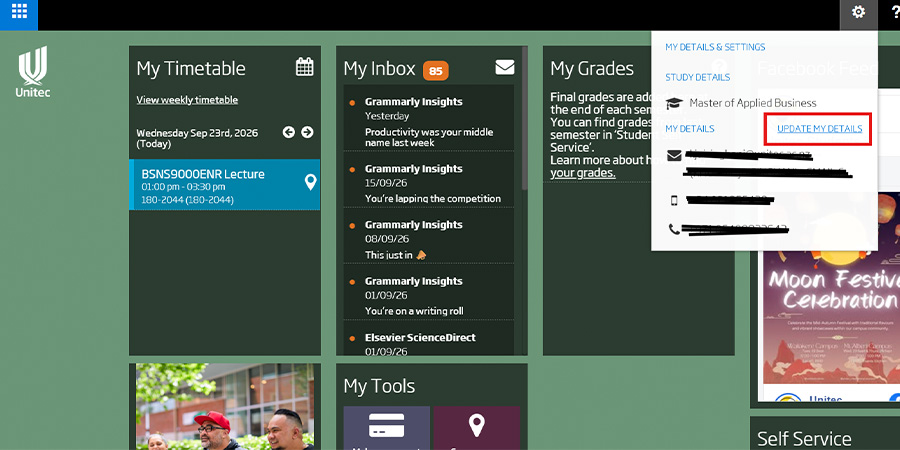Click the inbox unread count badge 85
This screenshot has width=900, height=450.
coord(436,71)
